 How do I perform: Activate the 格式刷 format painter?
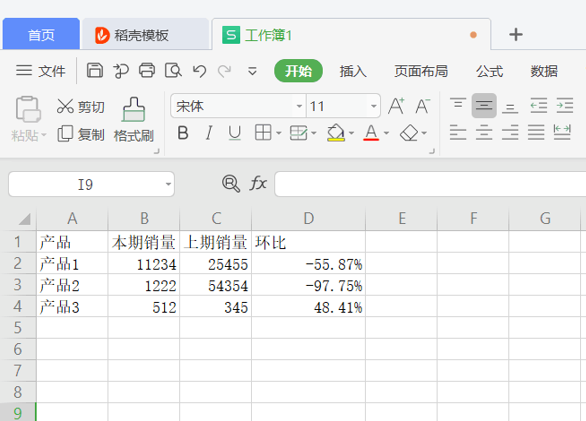coord(133,120)
